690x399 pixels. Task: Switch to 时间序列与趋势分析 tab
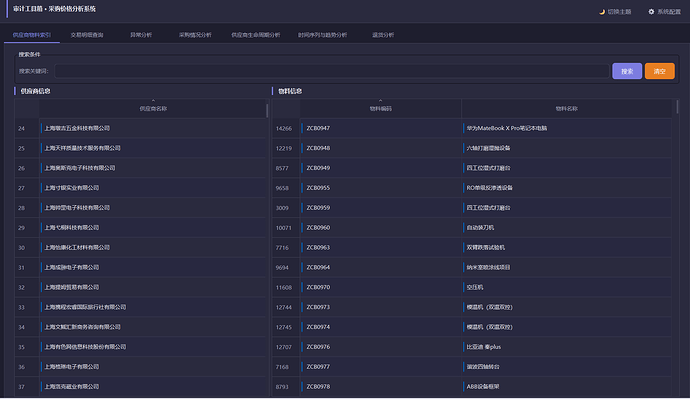pos(323,35)
